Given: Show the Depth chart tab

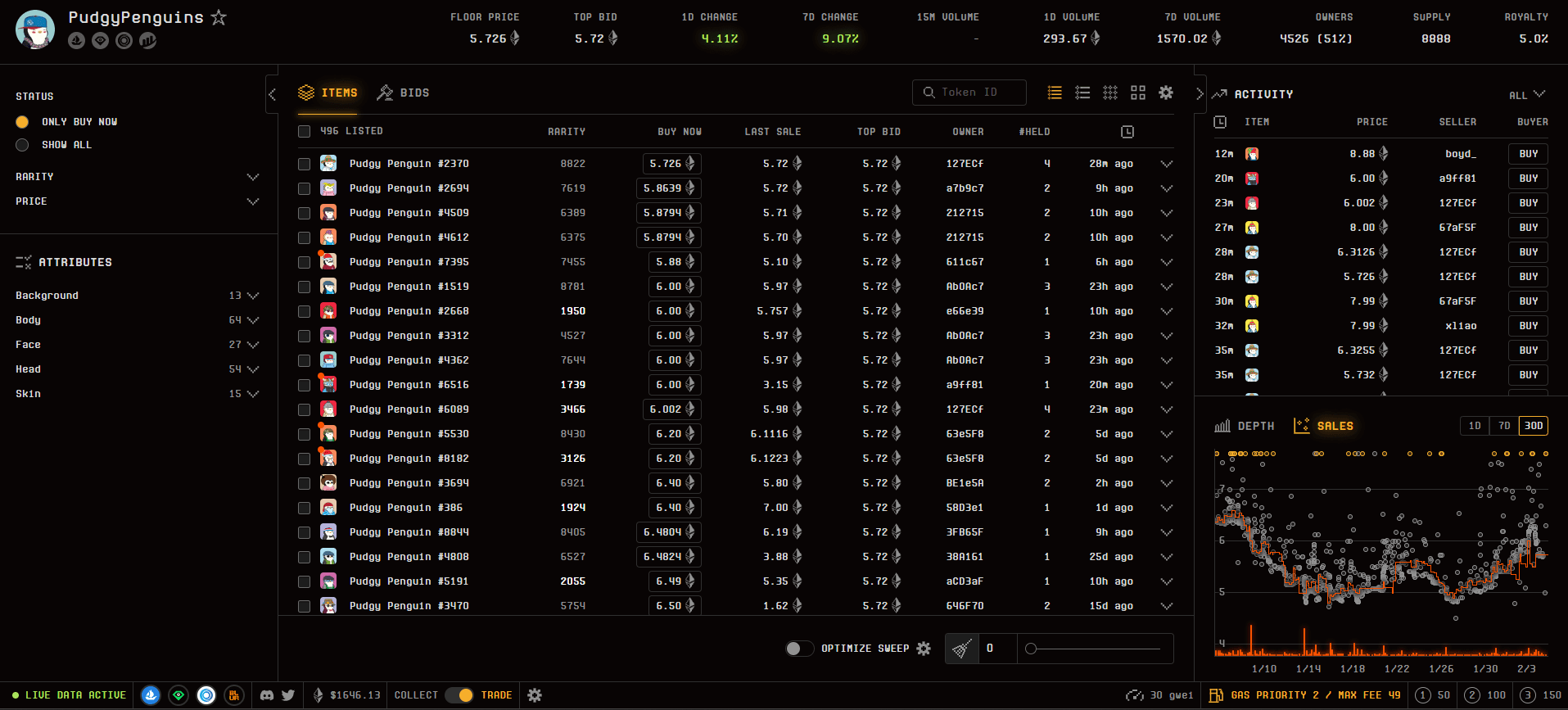Looking at the screenshot, I should pos(1245,426).
